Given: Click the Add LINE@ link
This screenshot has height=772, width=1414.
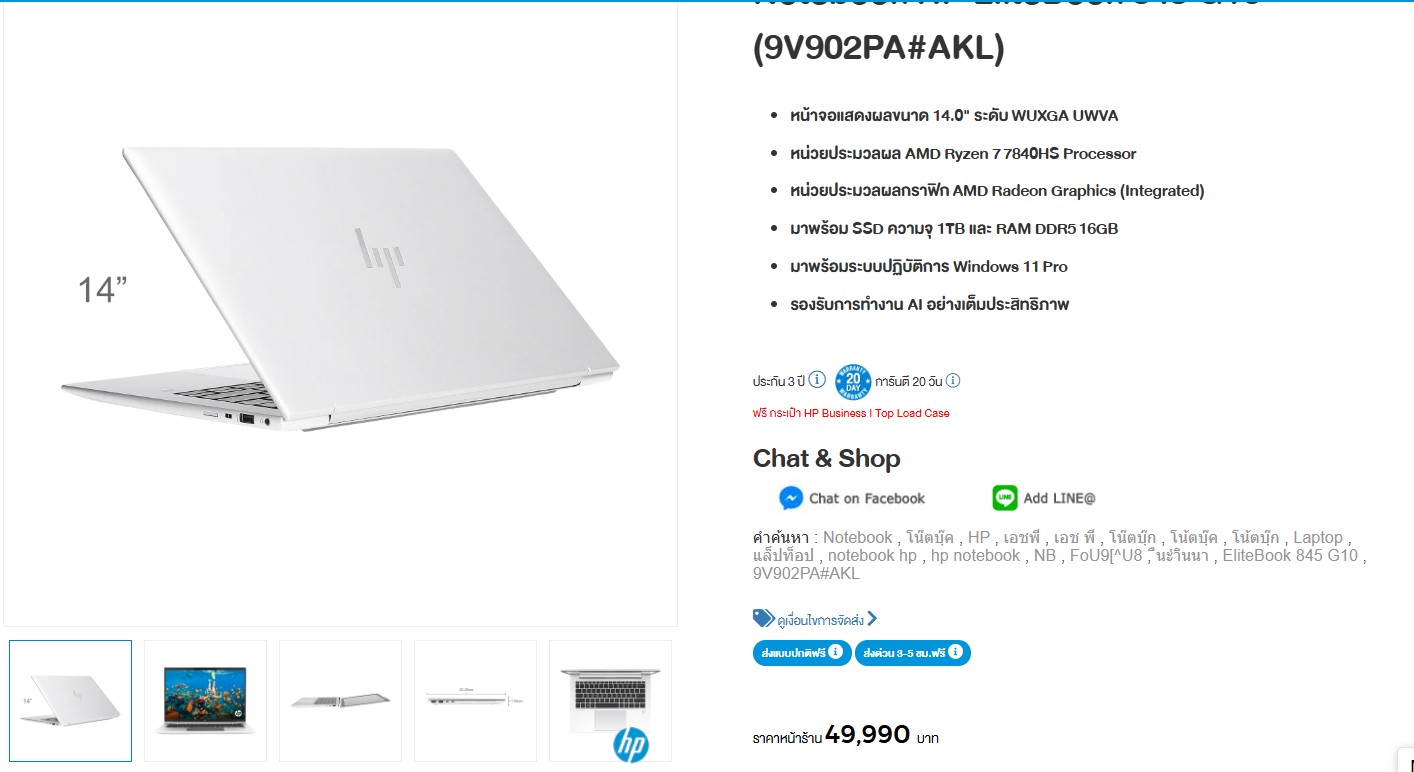Looking at the screenshot, I should pyautogui.click(x=1059, y=498).
